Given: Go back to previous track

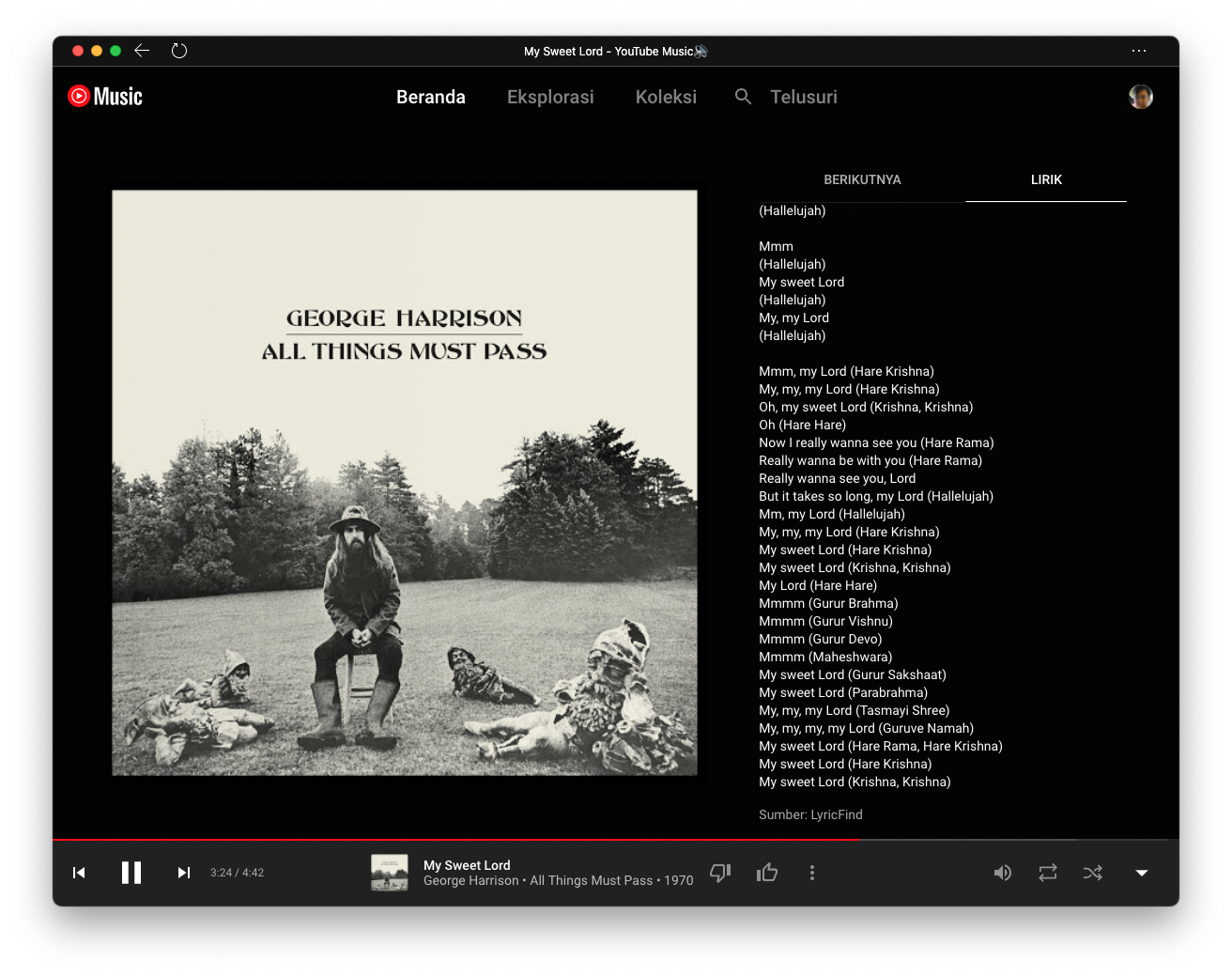Looking at the screenshot, I should (79, 873).
